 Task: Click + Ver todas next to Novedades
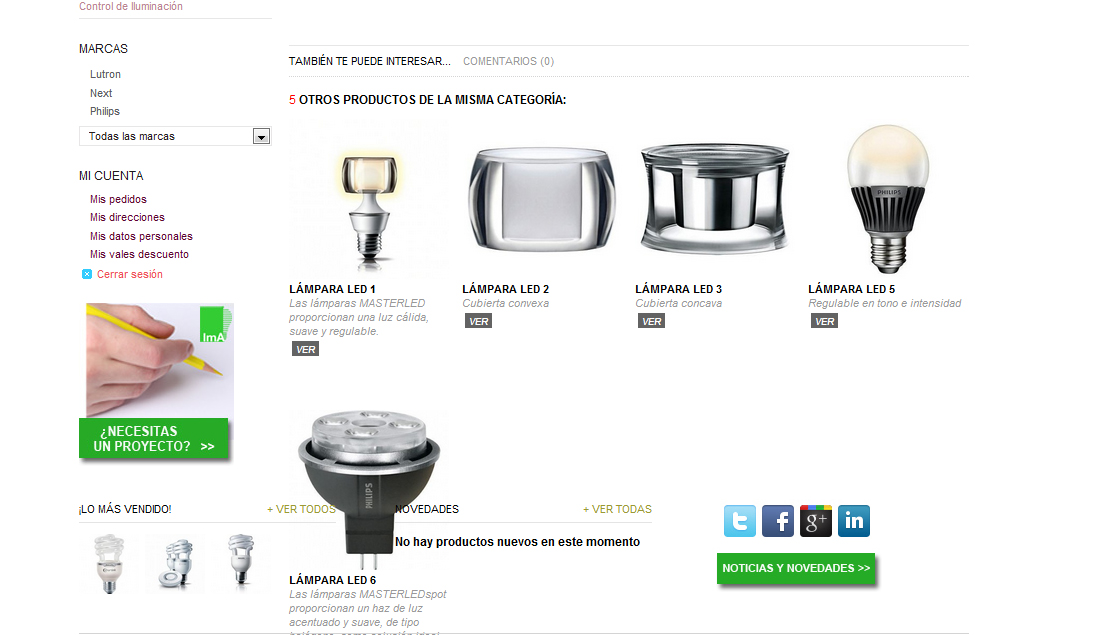pyautogui.click(x=617, y=509)
